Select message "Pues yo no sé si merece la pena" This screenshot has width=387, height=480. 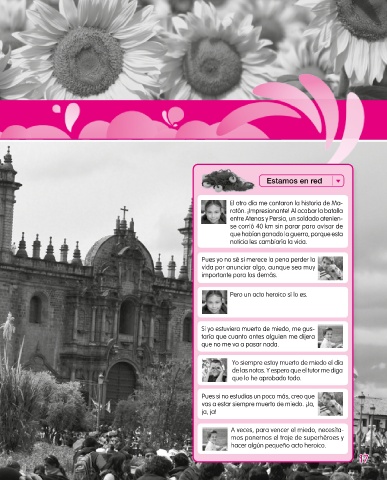[273, 268]
